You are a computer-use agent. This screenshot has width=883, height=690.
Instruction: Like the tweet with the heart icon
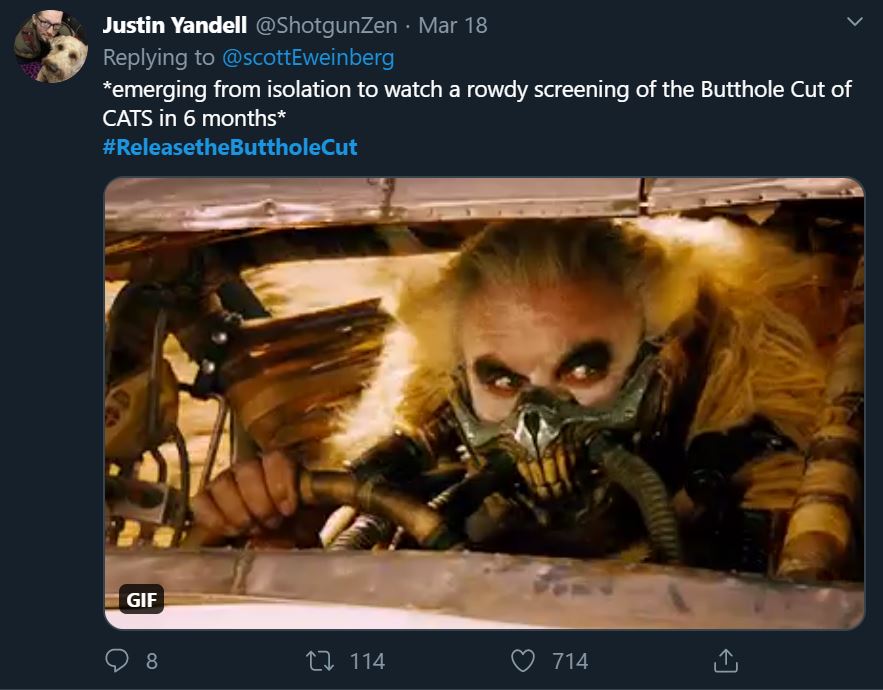(523, 661)
